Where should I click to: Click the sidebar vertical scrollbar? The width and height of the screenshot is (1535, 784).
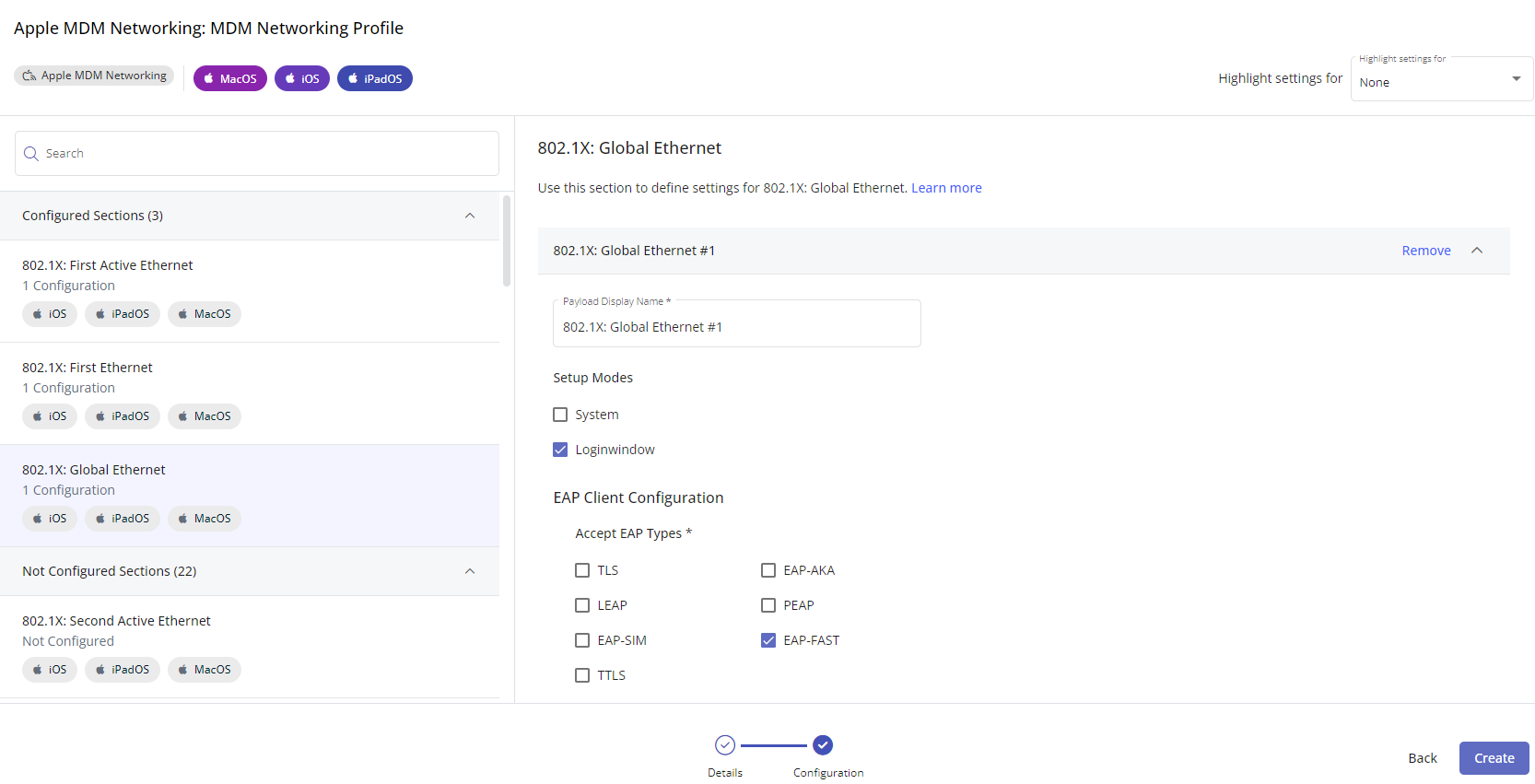pyautogui.click(x=507, y=240)
